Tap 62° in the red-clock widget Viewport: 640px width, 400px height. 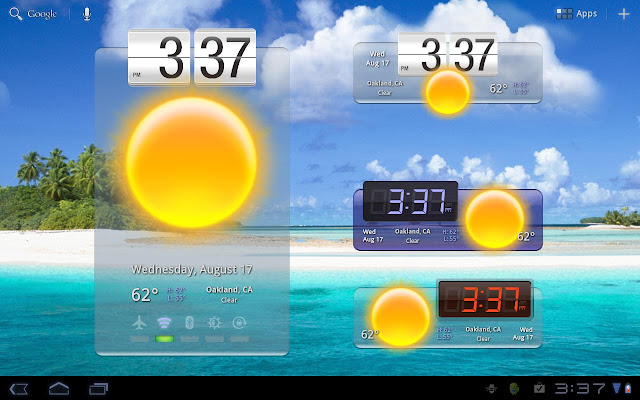370,335
